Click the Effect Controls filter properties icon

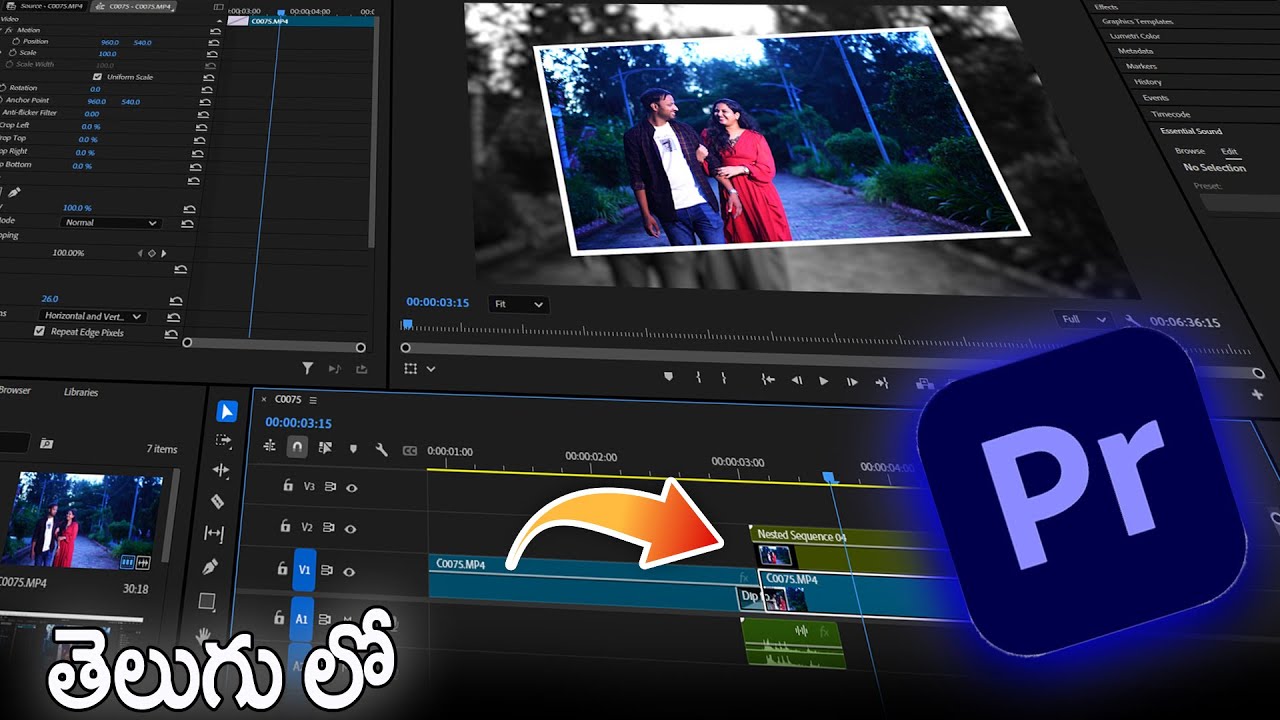(308, 368)
